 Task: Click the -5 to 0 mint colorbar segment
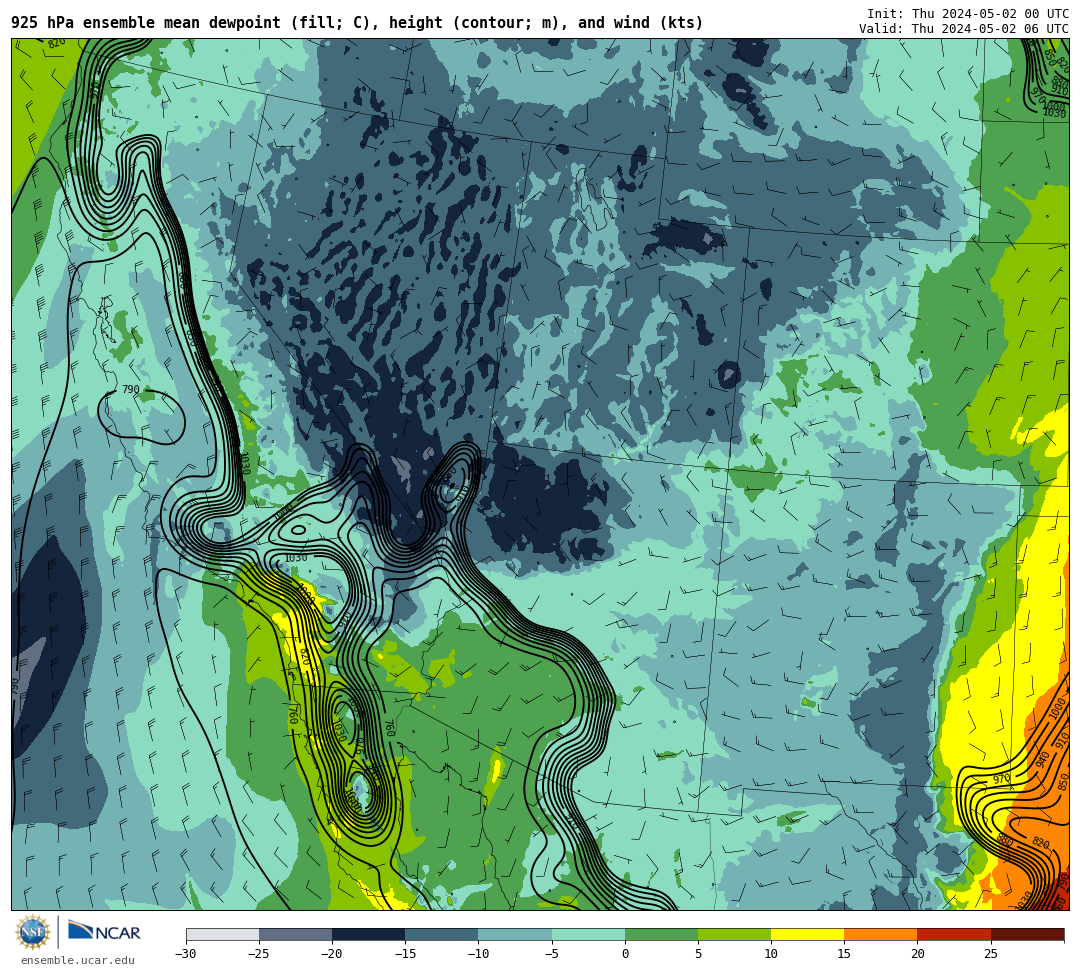pyautogui.click(x=588, y=934)
